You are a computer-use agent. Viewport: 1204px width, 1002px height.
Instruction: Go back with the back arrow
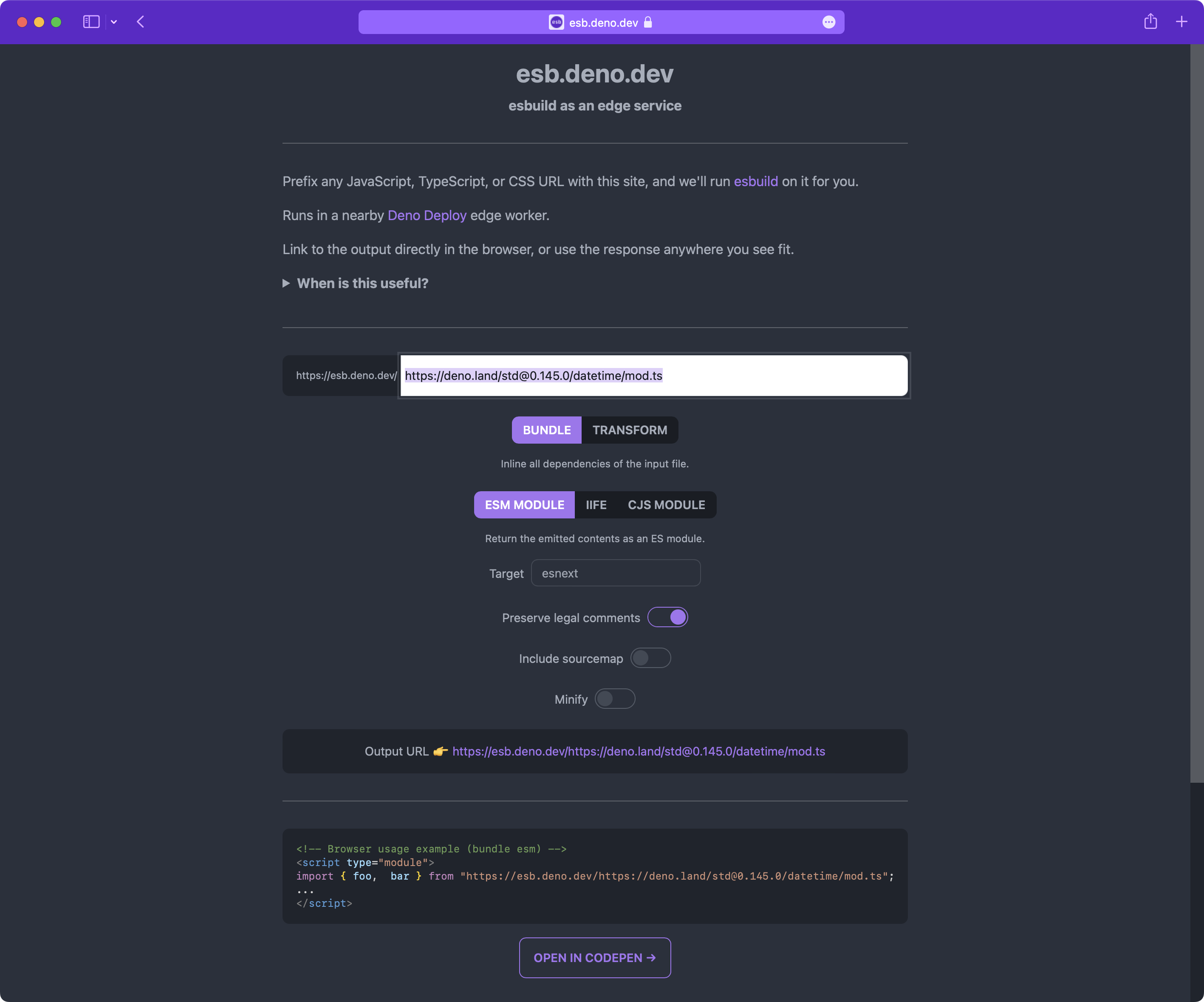click(141, 22)
